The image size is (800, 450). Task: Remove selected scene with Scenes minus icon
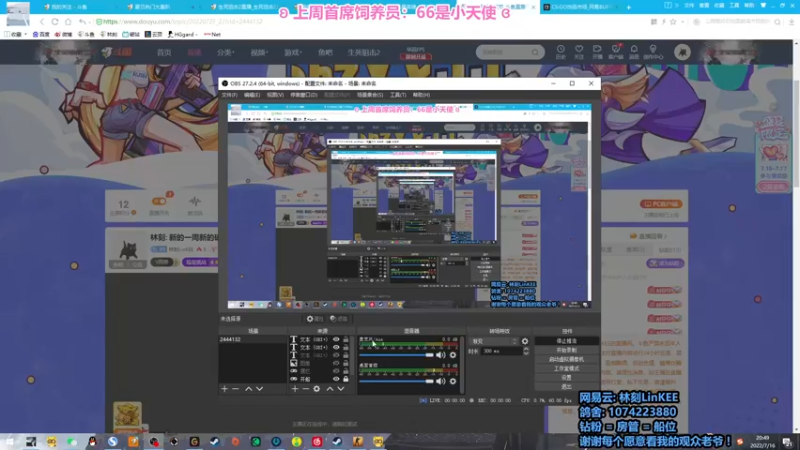[235, 389]
